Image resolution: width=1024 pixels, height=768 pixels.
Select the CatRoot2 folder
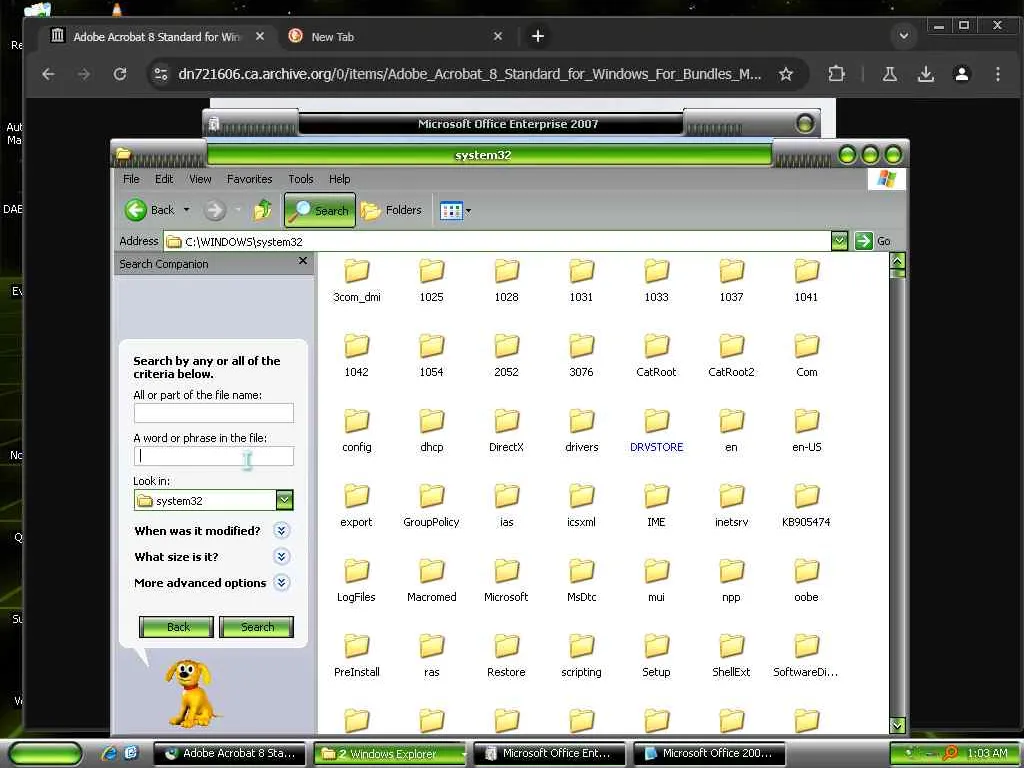click(x=731, y=356)
